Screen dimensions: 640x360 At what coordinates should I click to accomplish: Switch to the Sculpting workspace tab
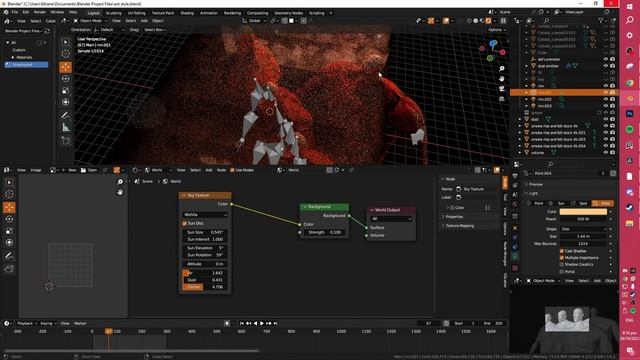coord(113,13)
